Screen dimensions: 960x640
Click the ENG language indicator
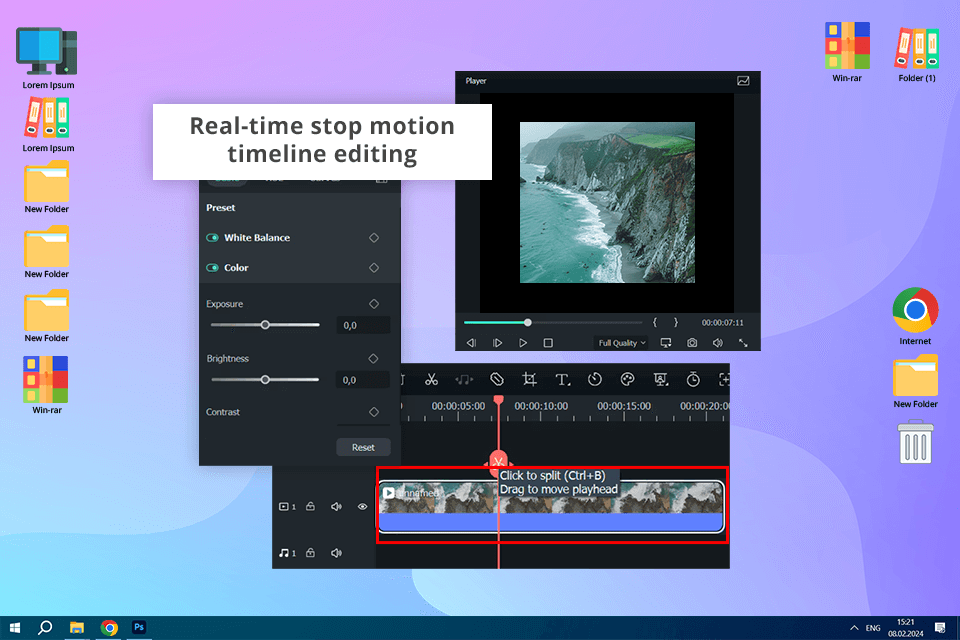point(873,628)
